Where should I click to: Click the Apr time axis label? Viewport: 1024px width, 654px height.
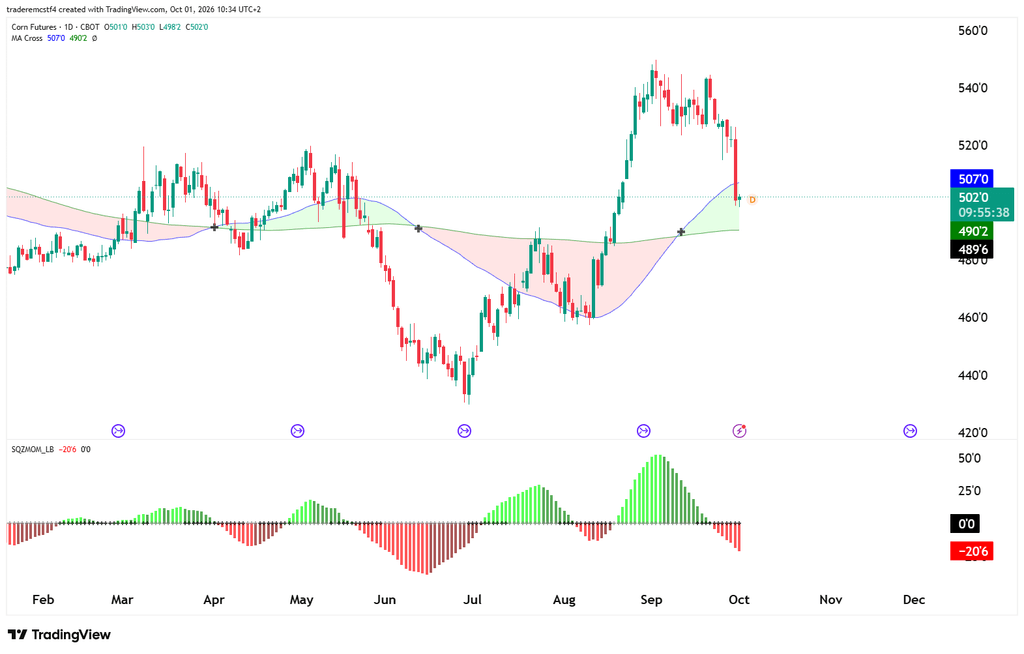pyautogui.click(x=214, y=600)
